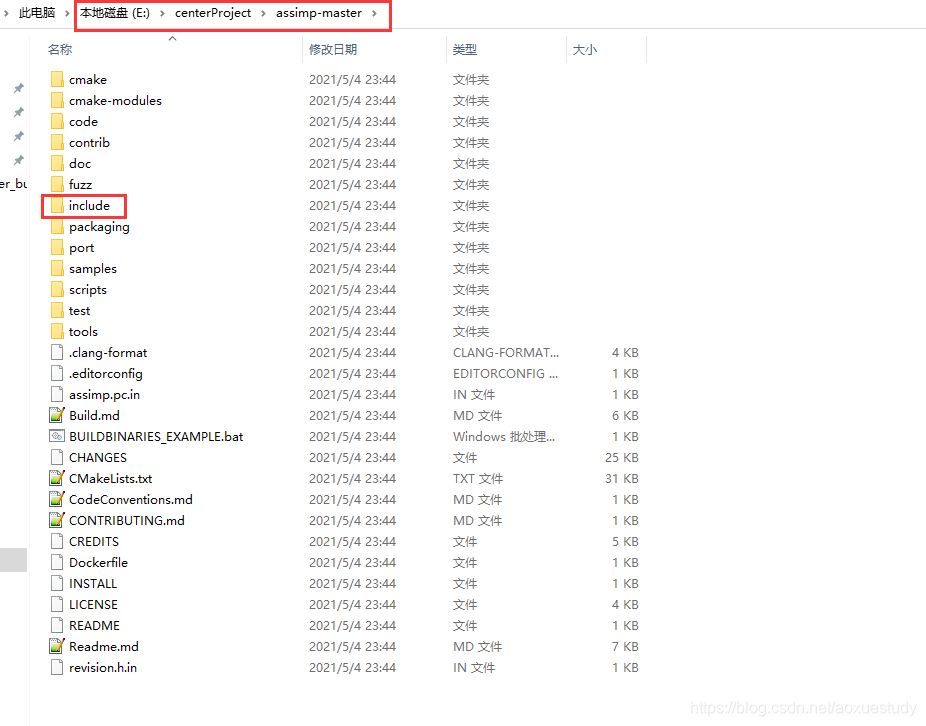
Task: Open the doc folder
Action: coord(78,163)
